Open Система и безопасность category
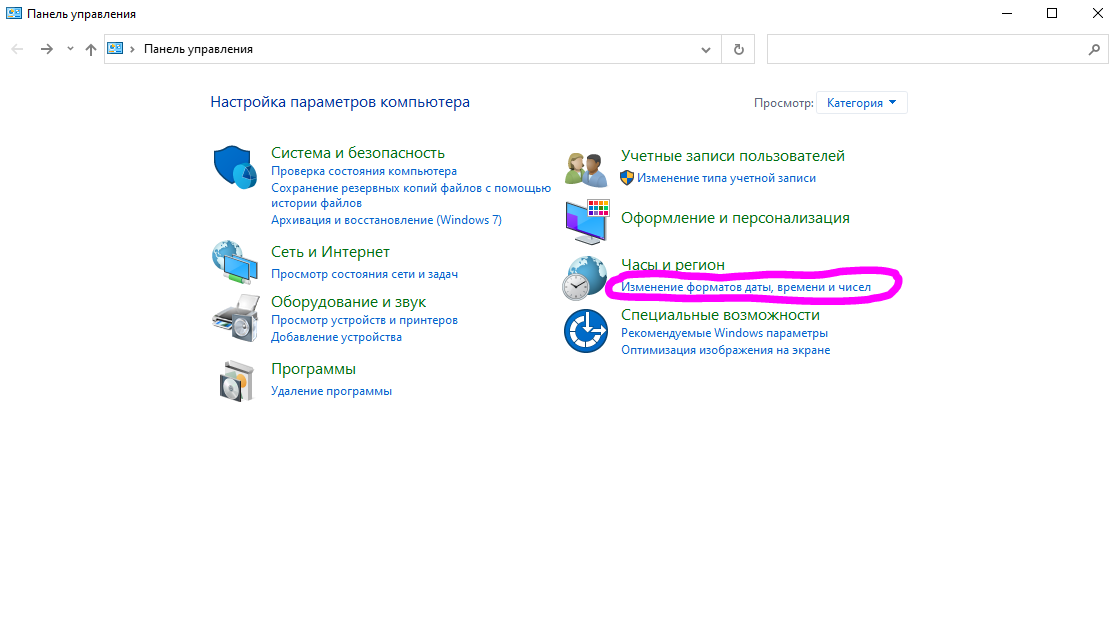This screenshot has height=629, width=1119. pyautogui.click(x=358, y=153)
